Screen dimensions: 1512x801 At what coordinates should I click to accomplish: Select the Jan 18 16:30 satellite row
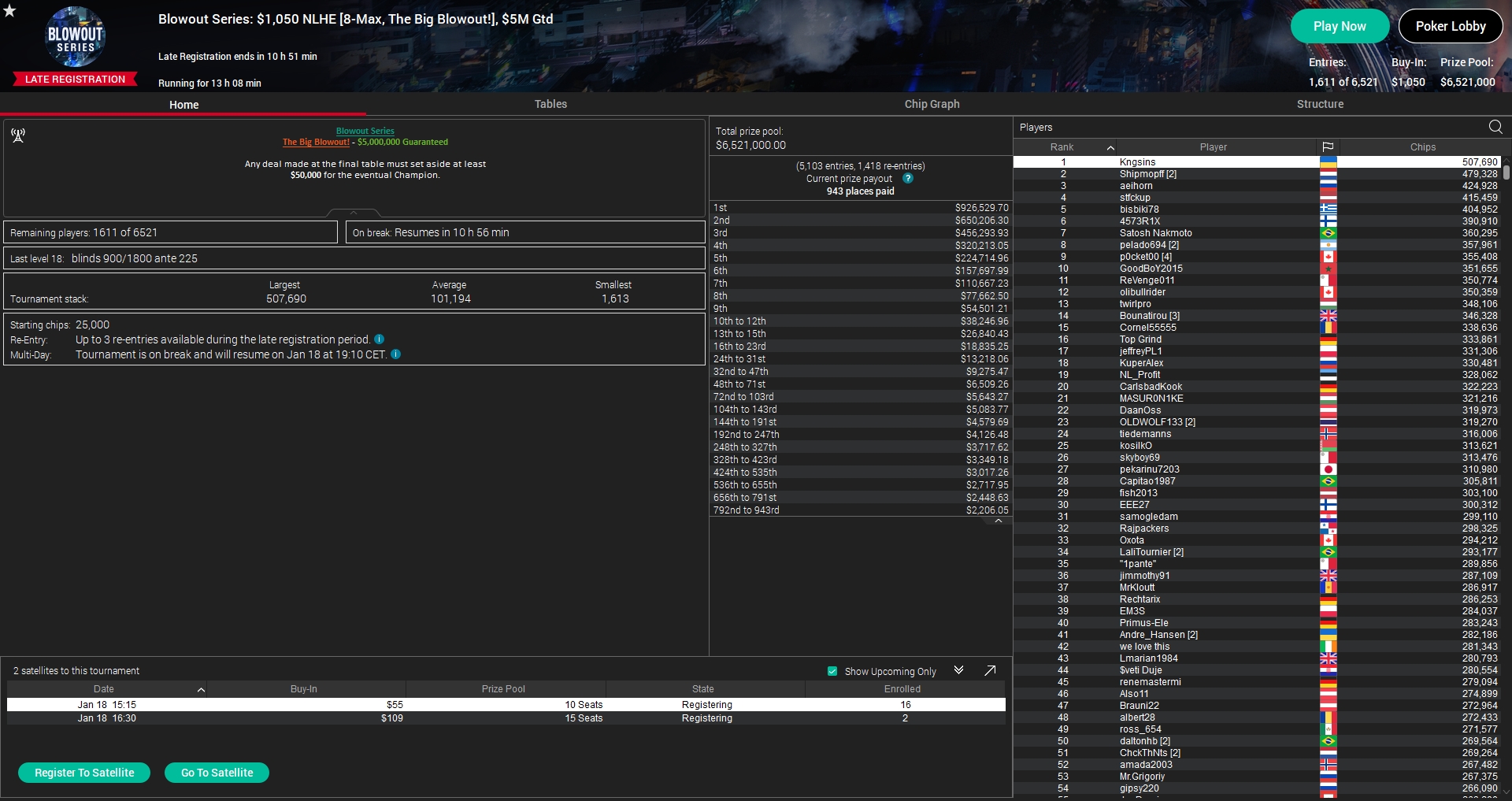(x=506, y=718)
